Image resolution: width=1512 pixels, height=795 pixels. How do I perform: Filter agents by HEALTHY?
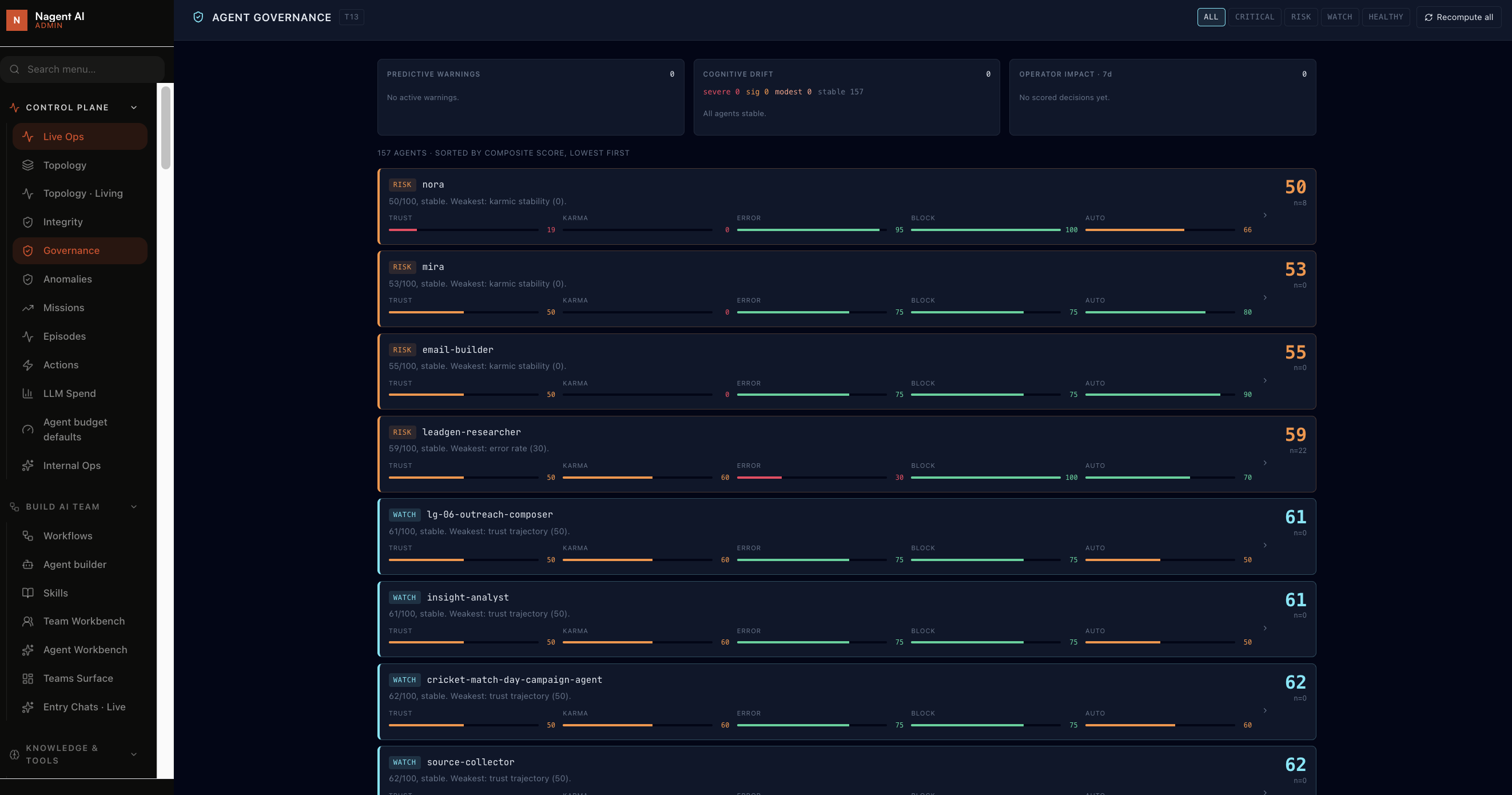point(1386,17)
